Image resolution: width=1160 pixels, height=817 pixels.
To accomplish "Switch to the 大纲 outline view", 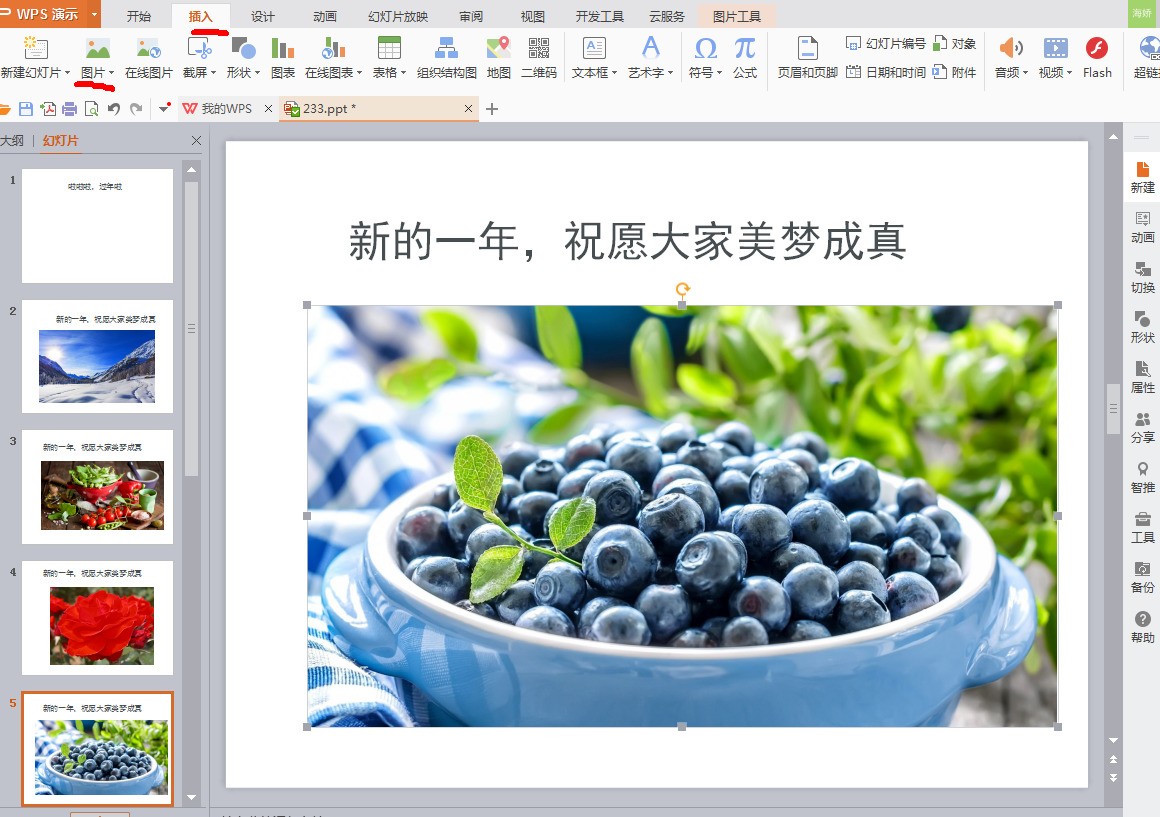I will click(12, 141).
